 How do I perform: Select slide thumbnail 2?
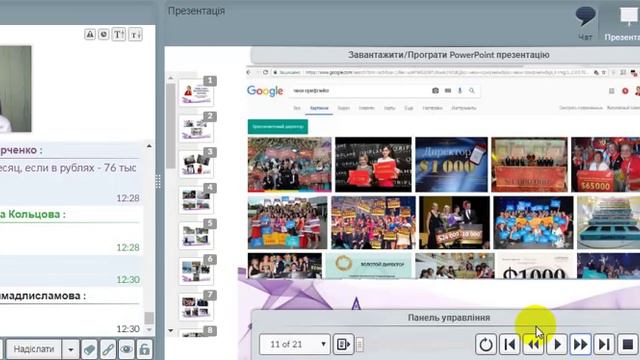point(196,129)
